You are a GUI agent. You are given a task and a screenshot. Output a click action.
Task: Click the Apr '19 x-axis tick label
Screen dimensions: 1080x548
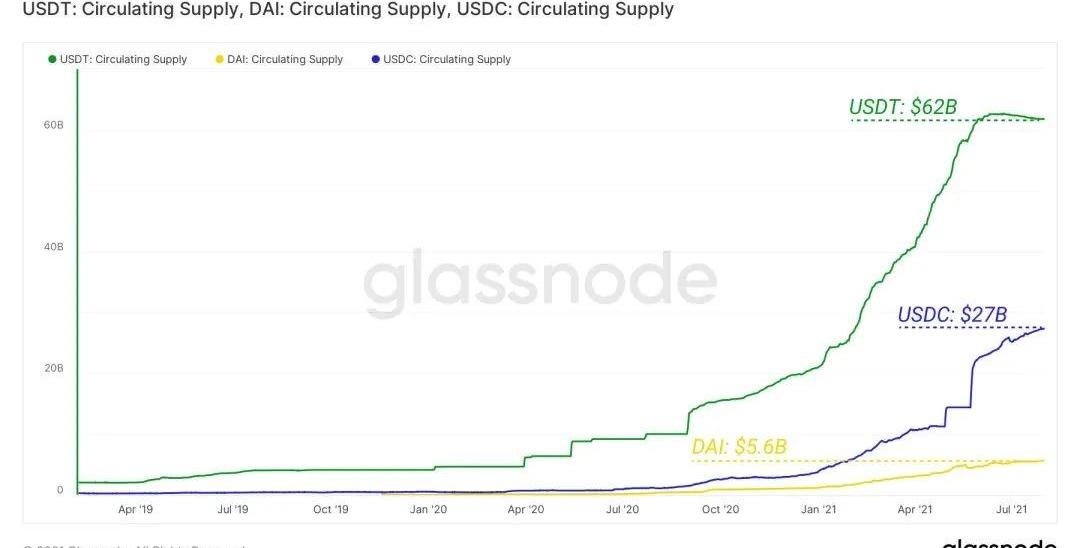pos(134,509)
